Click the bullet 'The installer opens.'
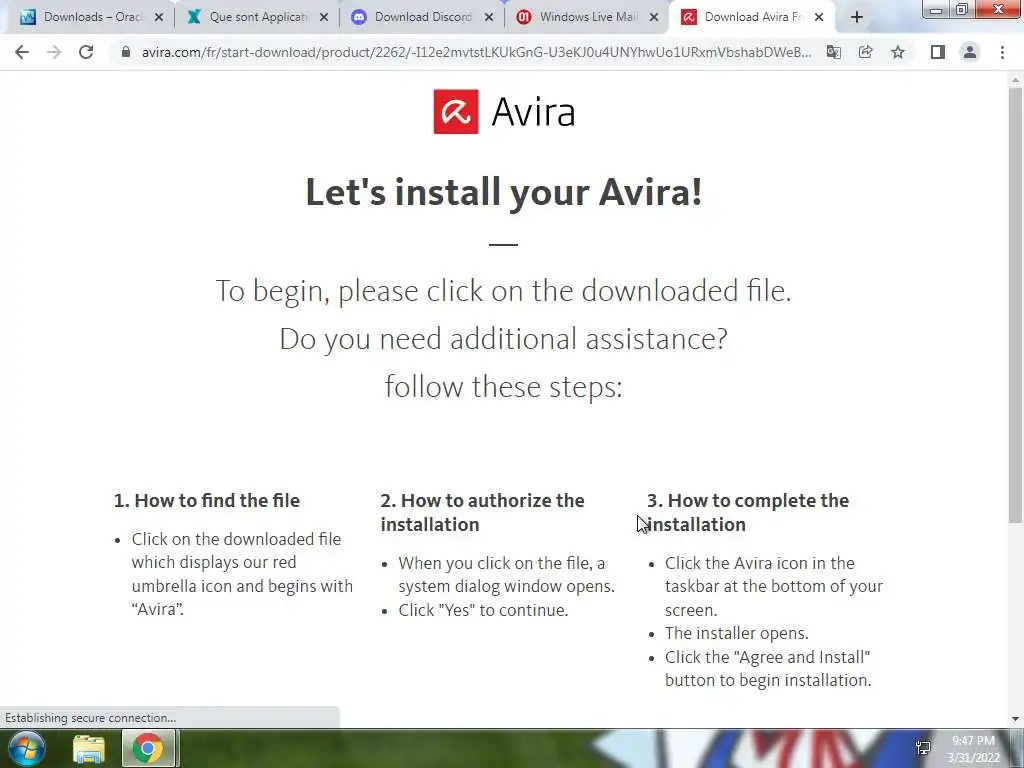 737,633
